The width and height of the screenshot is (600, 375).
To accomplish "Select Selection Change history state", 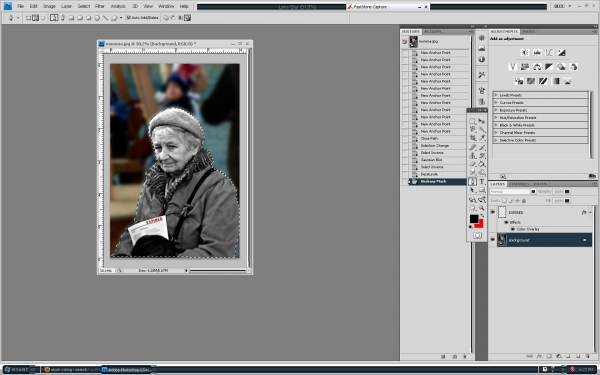I will [435, 146].
